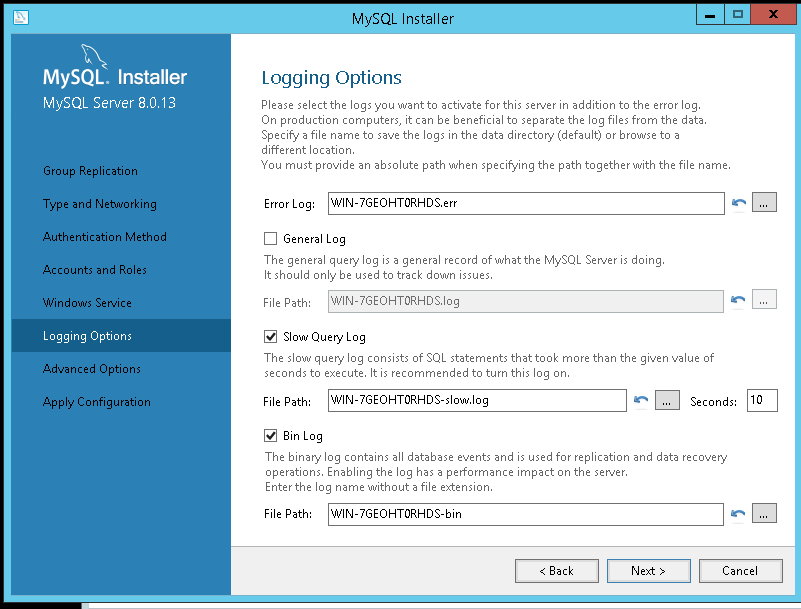The image size is (801, 609).
Task: Reset Slow Query Log path to default
Action: click(641, 401)
